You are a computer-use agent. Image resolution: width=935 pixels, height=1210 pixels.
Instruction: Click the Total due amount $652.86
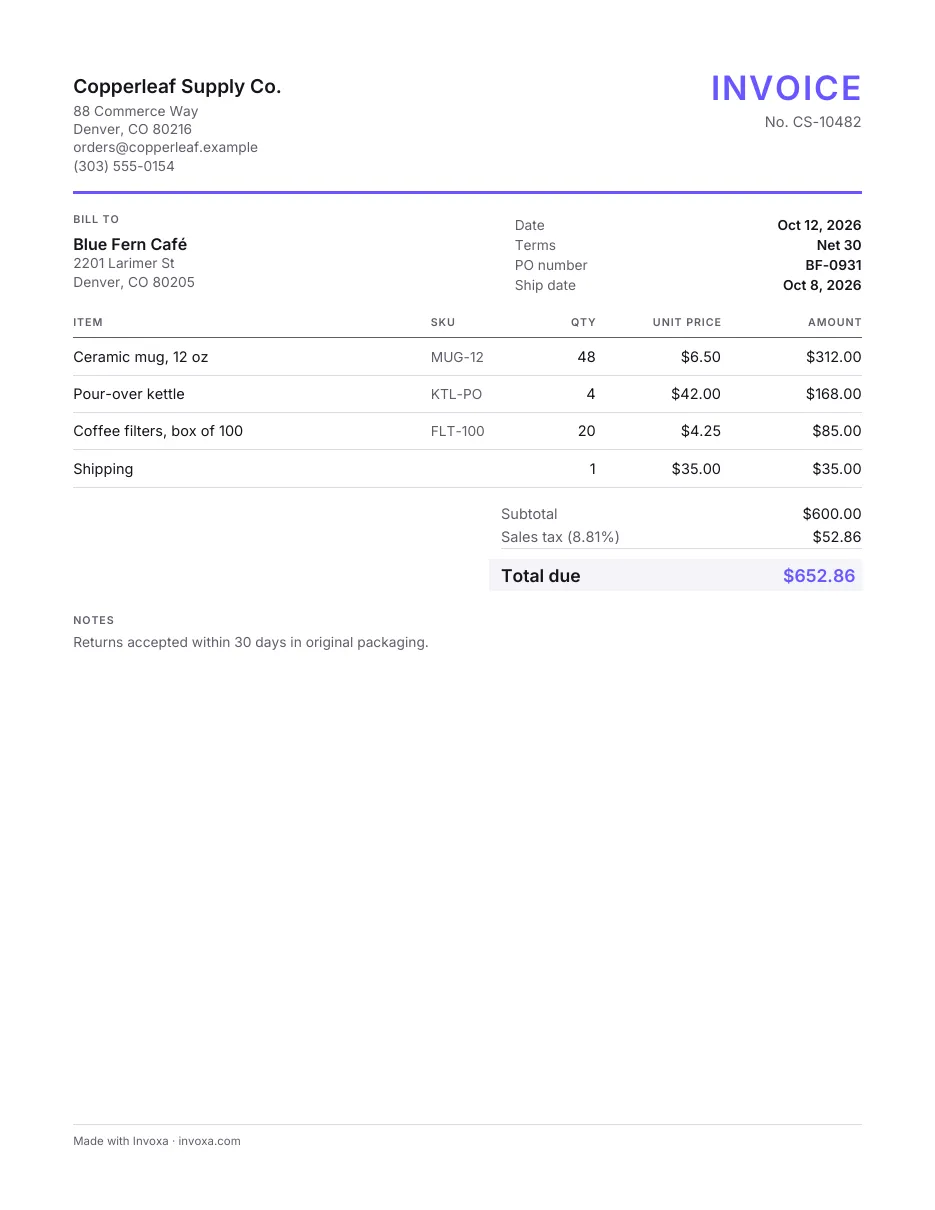819,576
